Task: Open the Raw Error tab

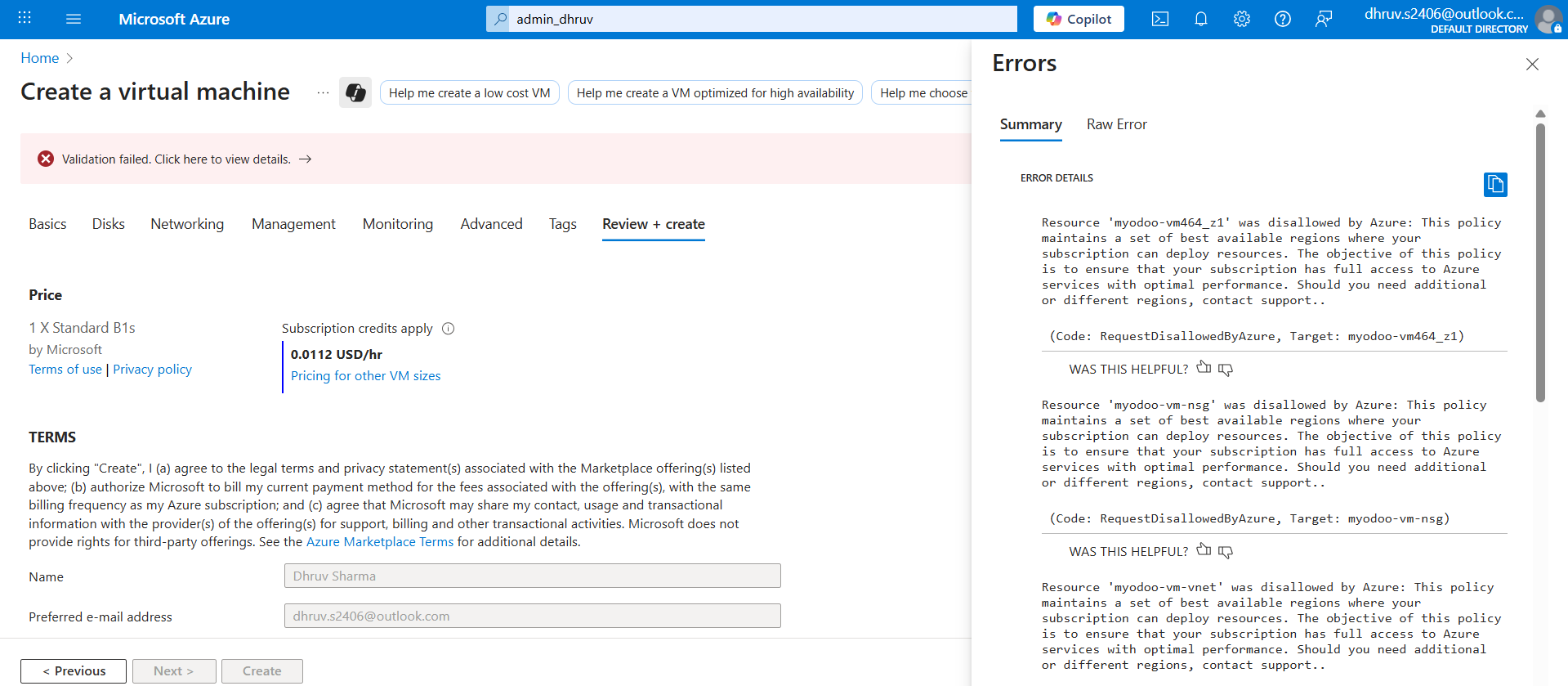Action: [1116, 124]
